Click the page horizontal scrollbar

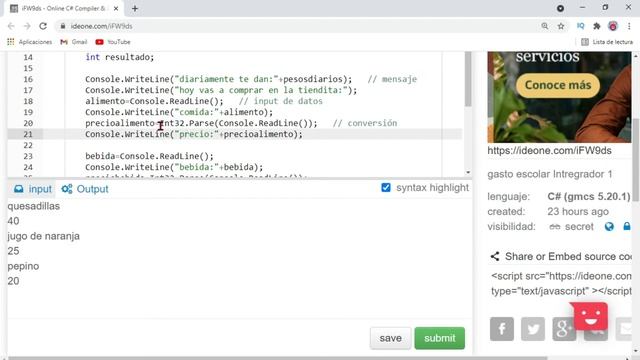(x=278, y=358)
